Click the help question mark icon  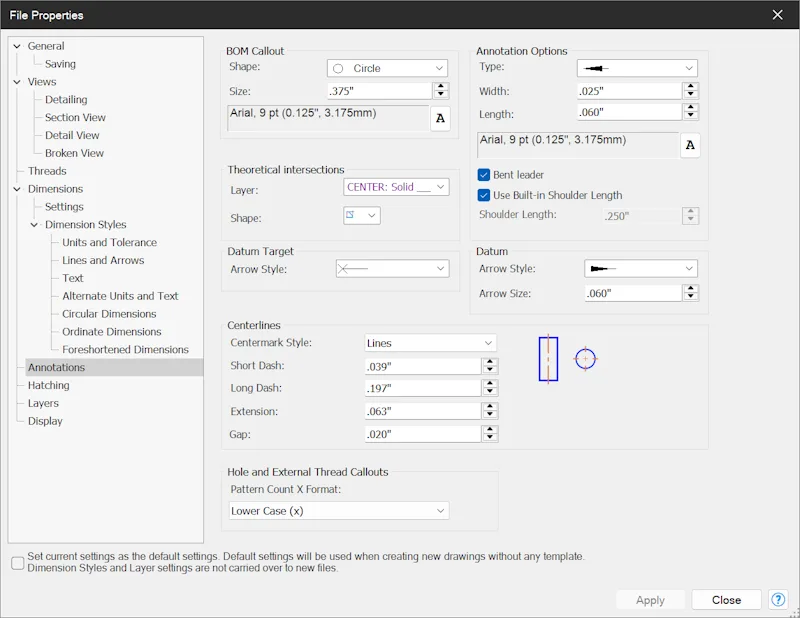(778, 600)
